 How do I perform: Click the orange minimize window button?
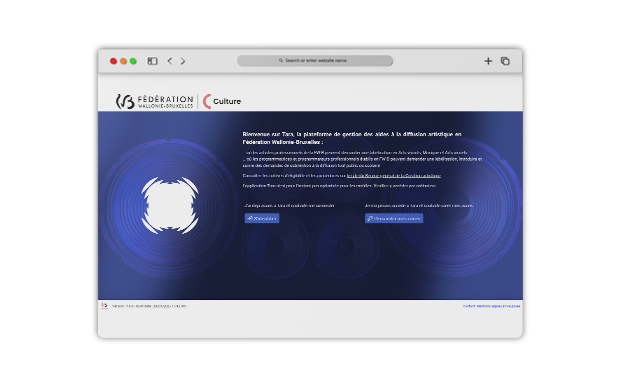123,61
